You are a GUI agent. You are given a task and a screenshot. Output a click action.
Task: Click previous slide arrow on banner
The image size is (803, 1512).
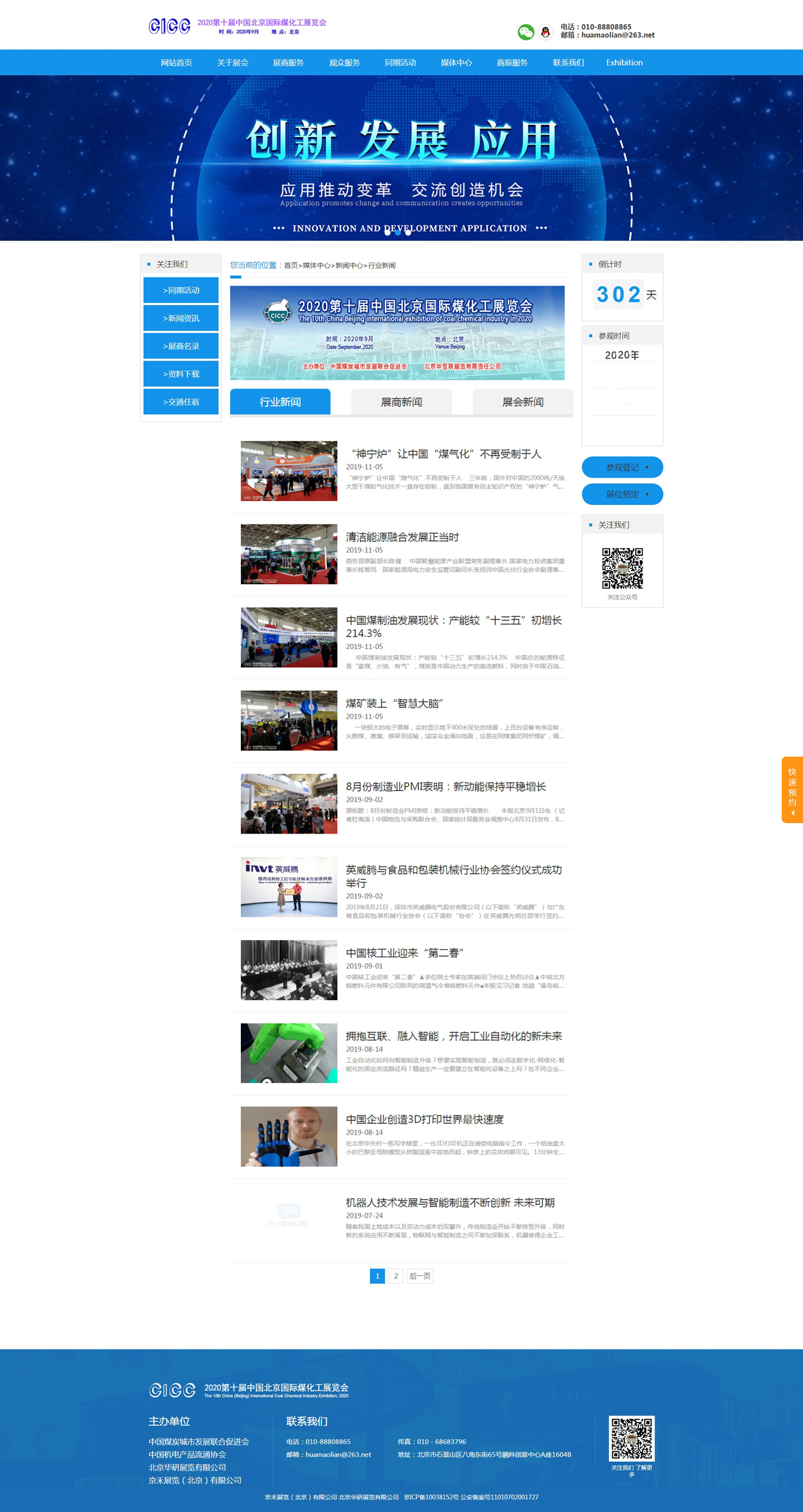[12, 158]
